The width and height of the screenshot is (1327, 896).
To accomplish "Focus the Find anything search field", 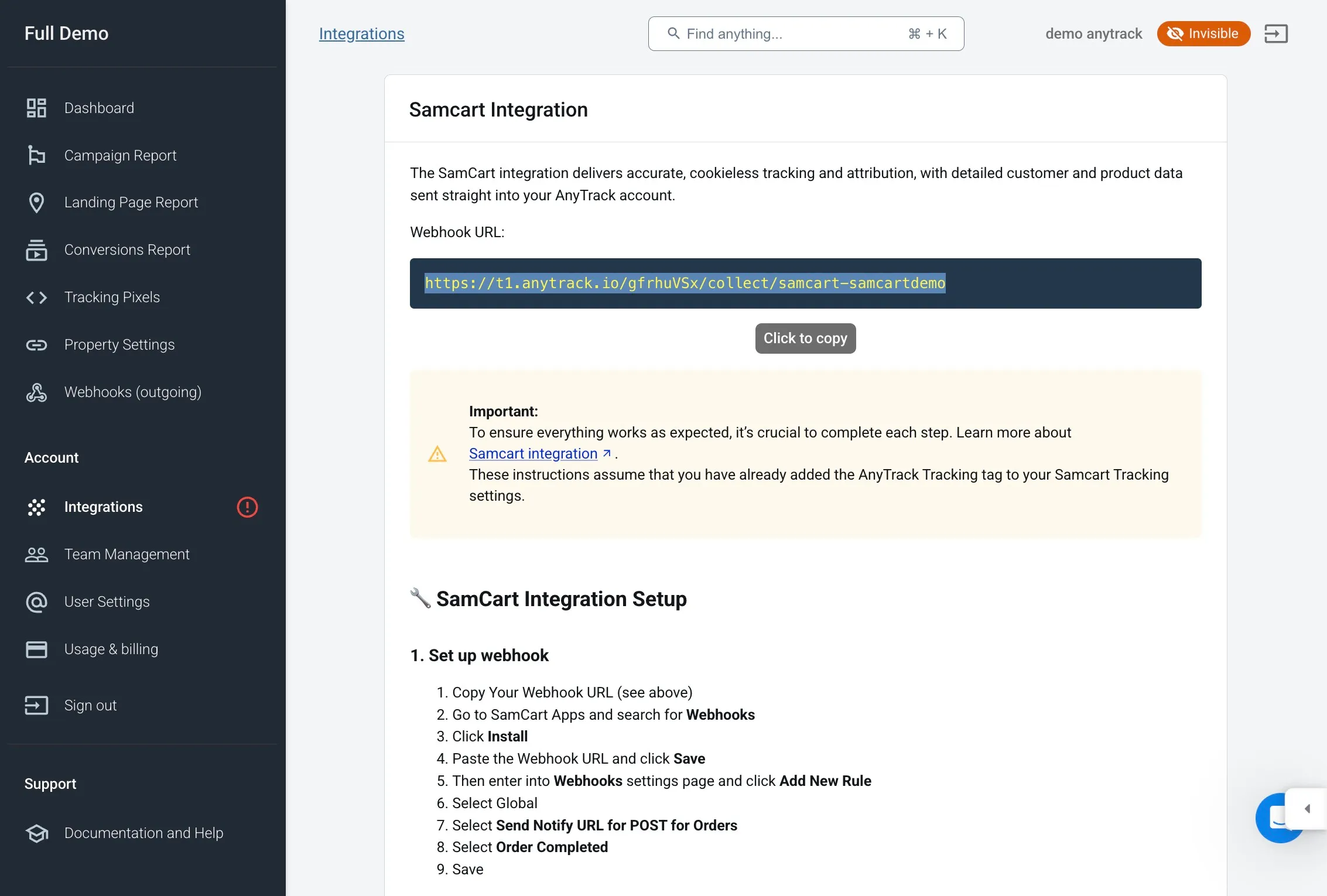I will pyautogui.click(x=806, y=33).
